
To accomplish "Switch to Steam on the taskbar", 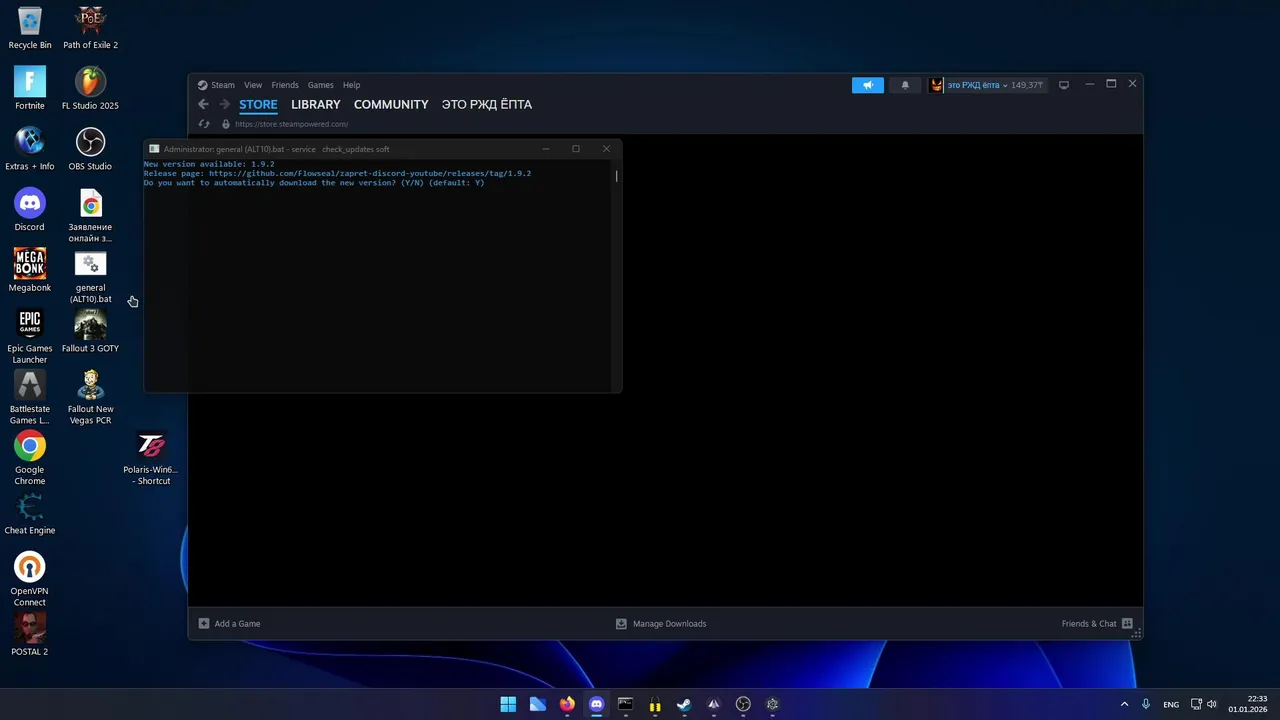I will coord(684,704).
